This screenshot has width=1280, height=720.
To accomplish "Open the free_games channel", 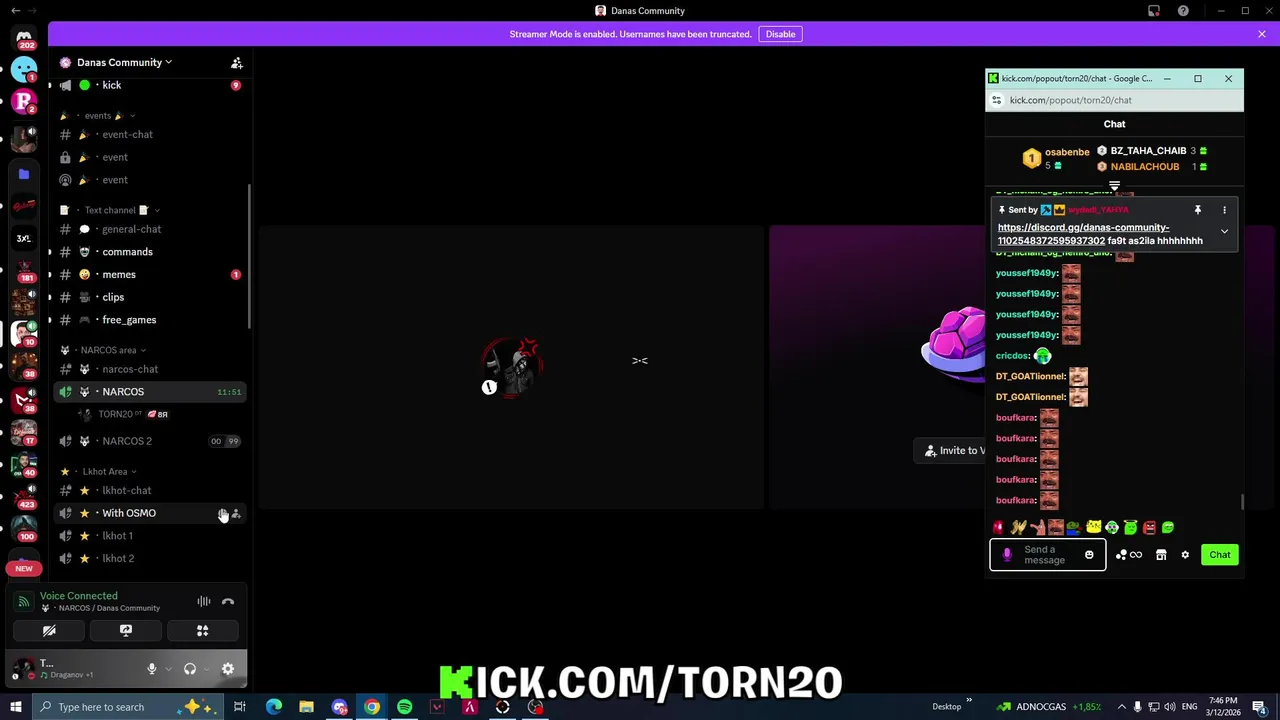I will 150,320.
